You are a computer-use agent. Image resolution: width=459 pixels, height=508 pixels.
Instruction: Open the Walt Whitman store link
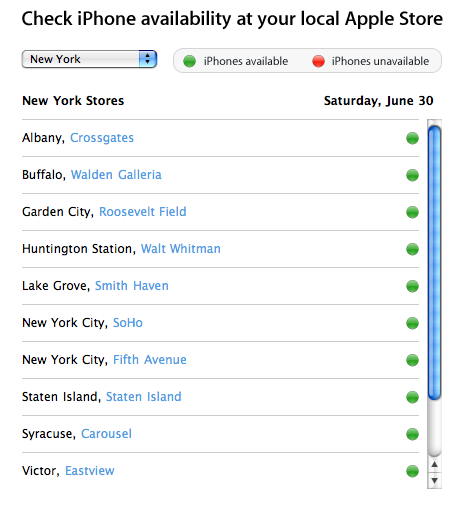(x=181, y=249)
